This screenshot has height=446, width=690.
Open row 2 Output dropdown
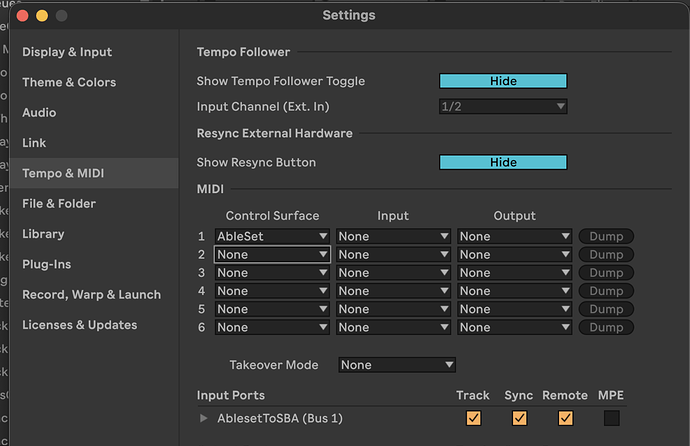pyautogui.click(x=514, y=255)
